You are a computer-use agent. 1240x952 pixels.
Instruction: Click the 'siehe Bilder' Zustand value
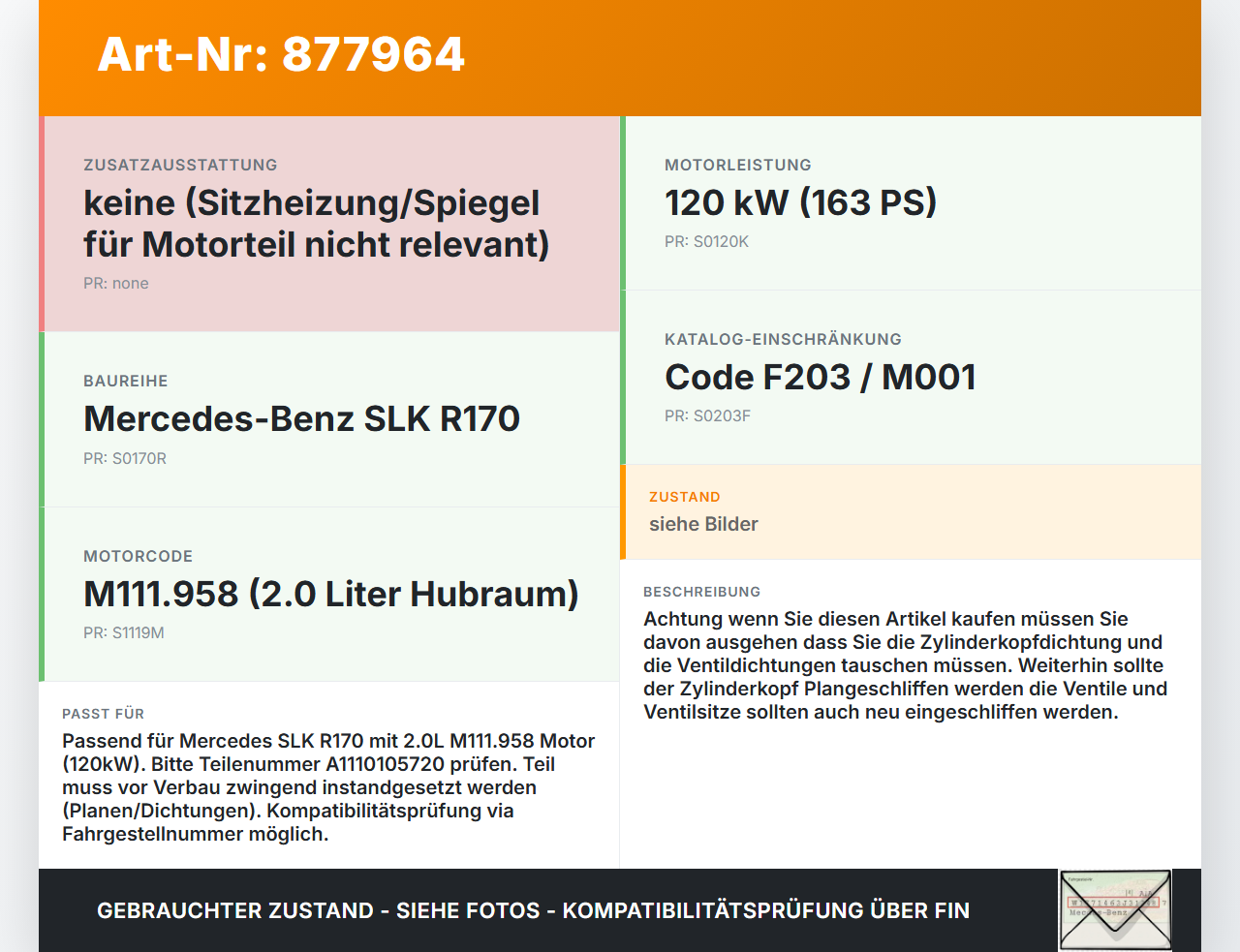point(703,524)
